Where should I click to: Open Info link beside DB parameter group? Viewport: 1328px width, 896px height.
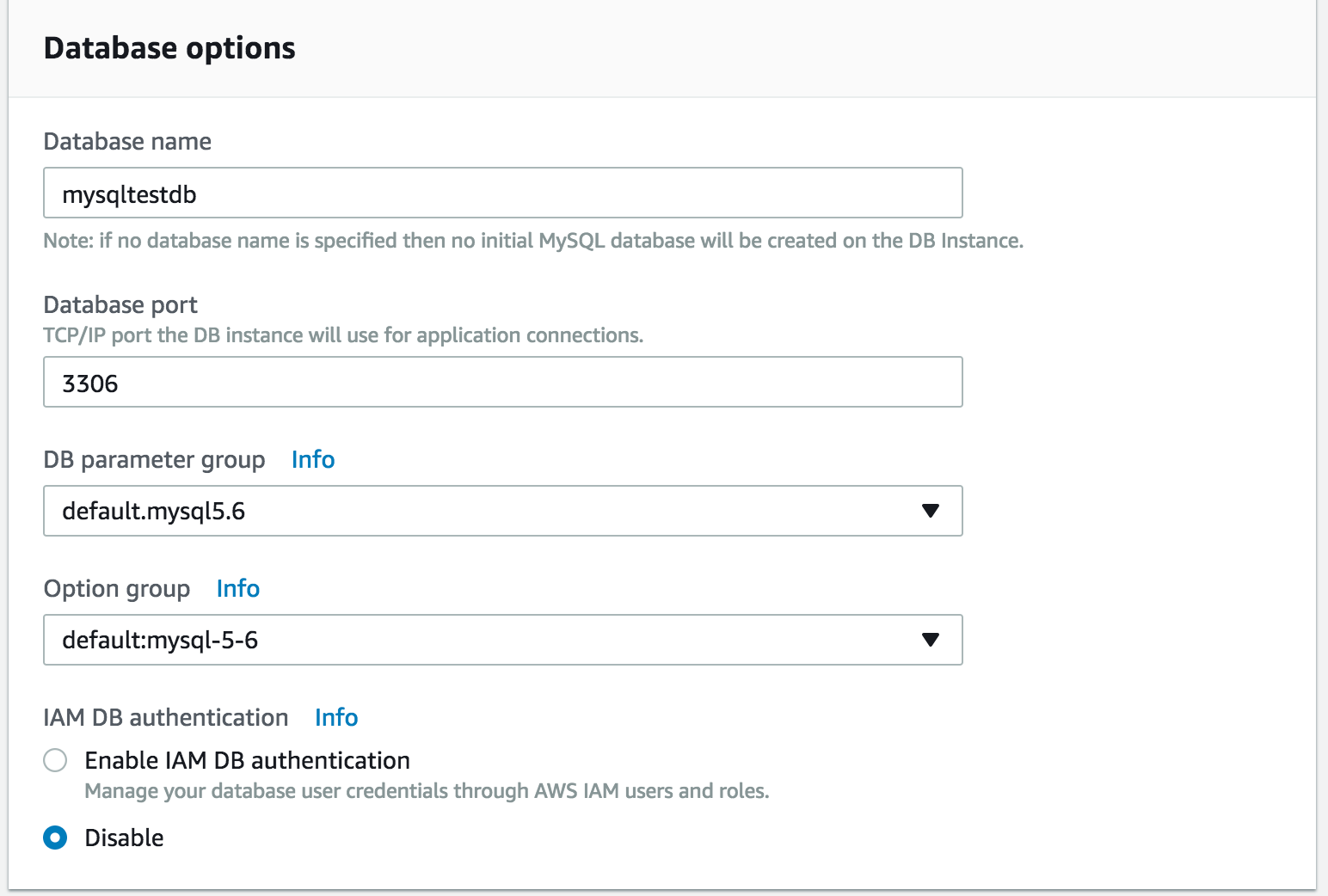[x=313, y=460]
